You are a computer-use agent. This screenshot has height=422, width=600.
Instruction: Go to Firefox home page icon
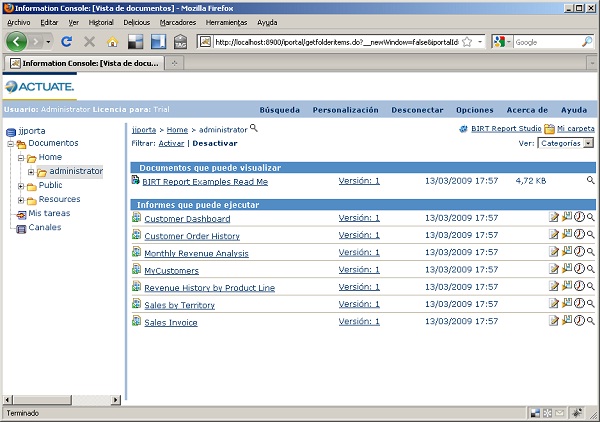click(x=112, y=42)
